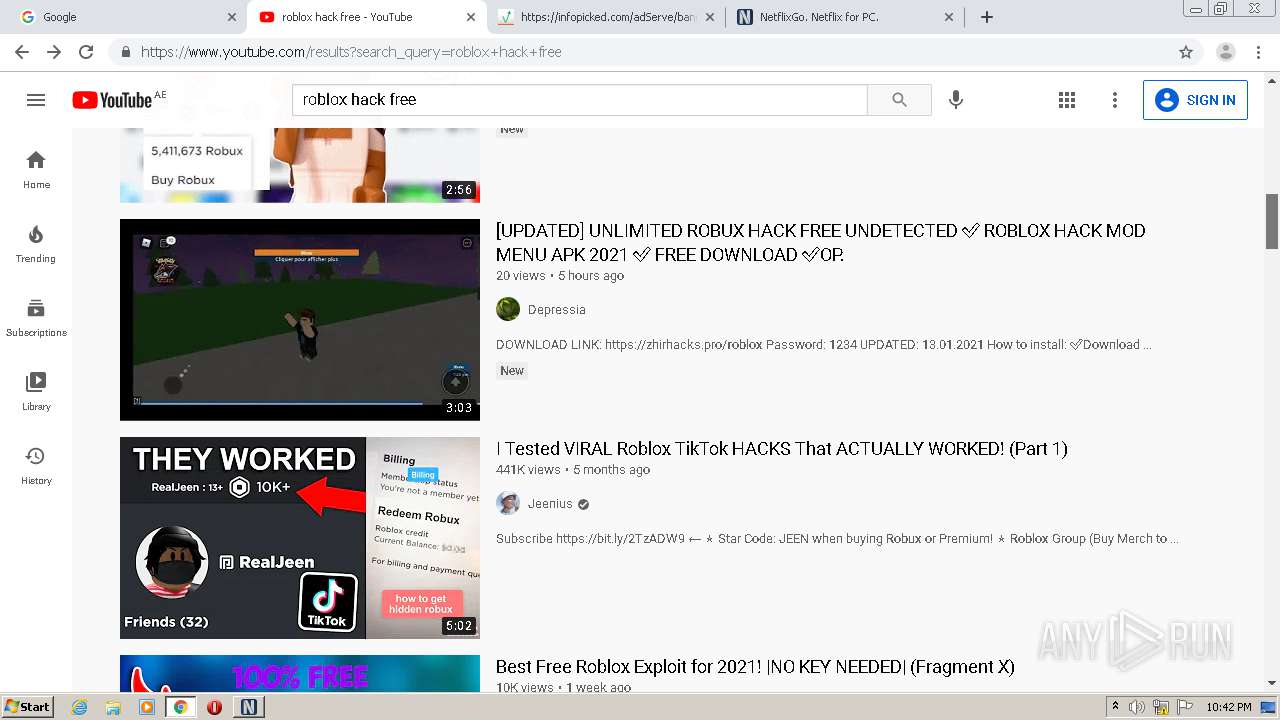
Task: Click the Jeenius channel avatar
Action: [508, 503]
